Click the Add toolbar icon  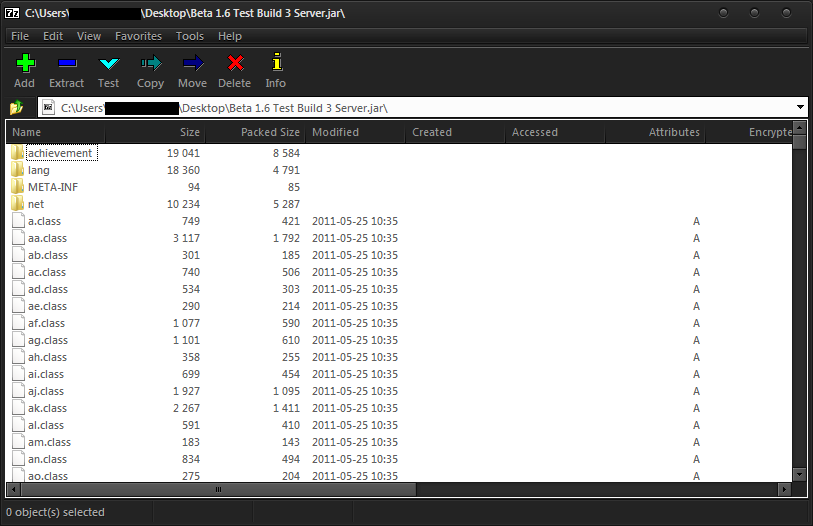point(25,63)
